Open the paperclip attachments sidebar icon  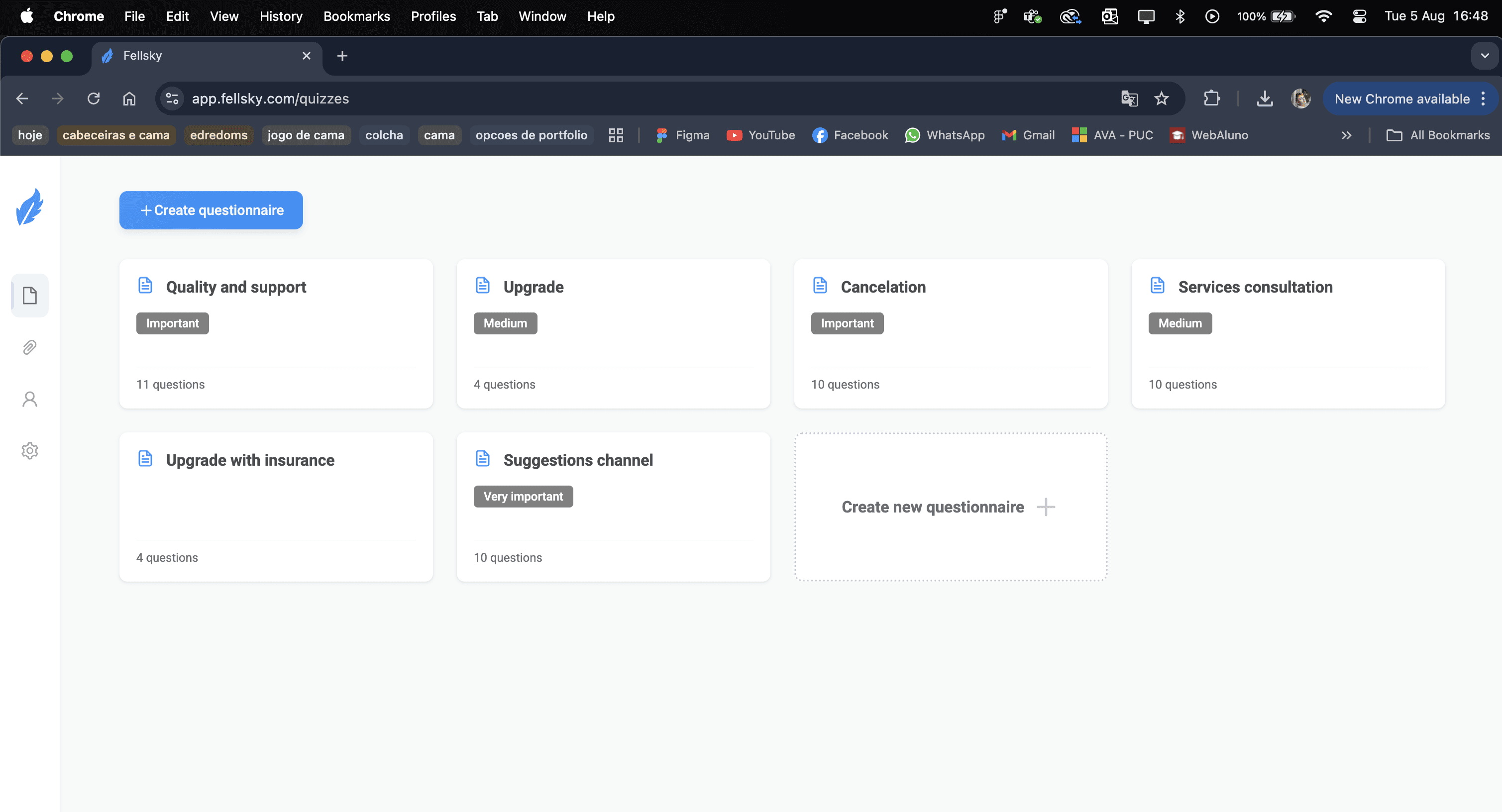coord(30,347)
